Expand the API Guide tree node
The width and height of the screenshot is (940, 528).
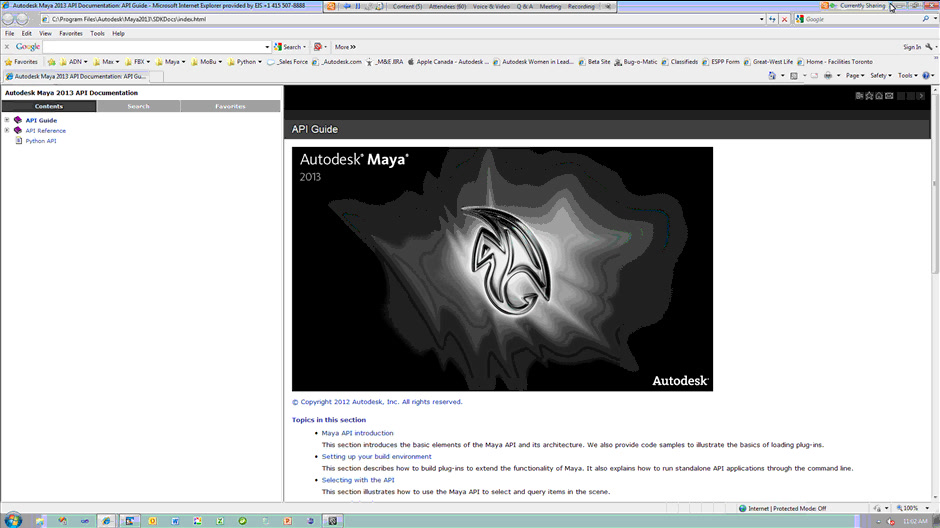point(7,120)
